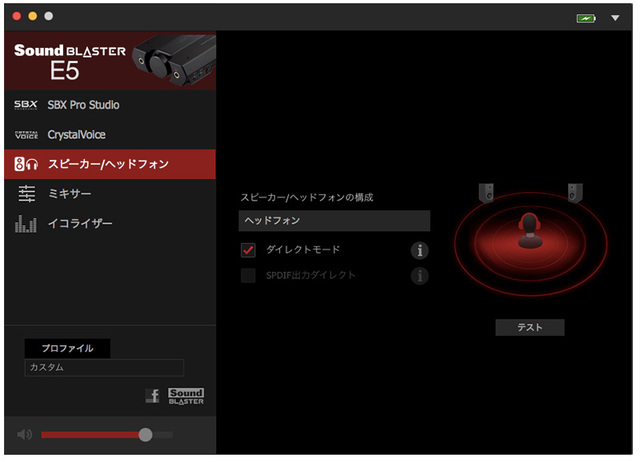
Task: Open the CrystalVoice section
Action: pos(110,135)
